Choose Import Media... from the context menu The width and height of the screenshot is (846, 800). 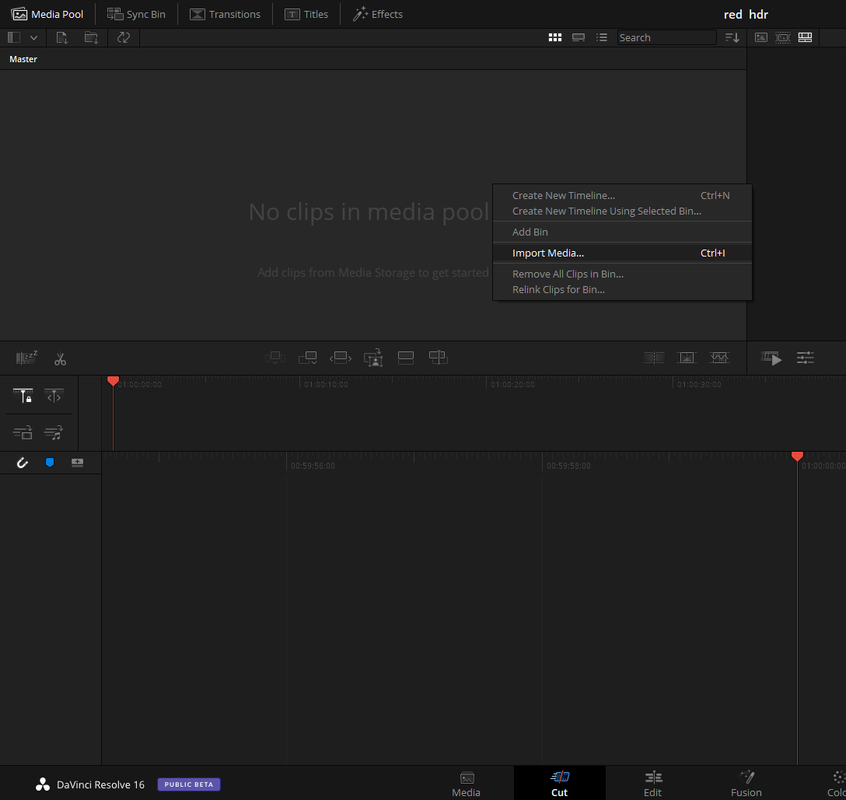pyautogui.click(x=622, y=253)
